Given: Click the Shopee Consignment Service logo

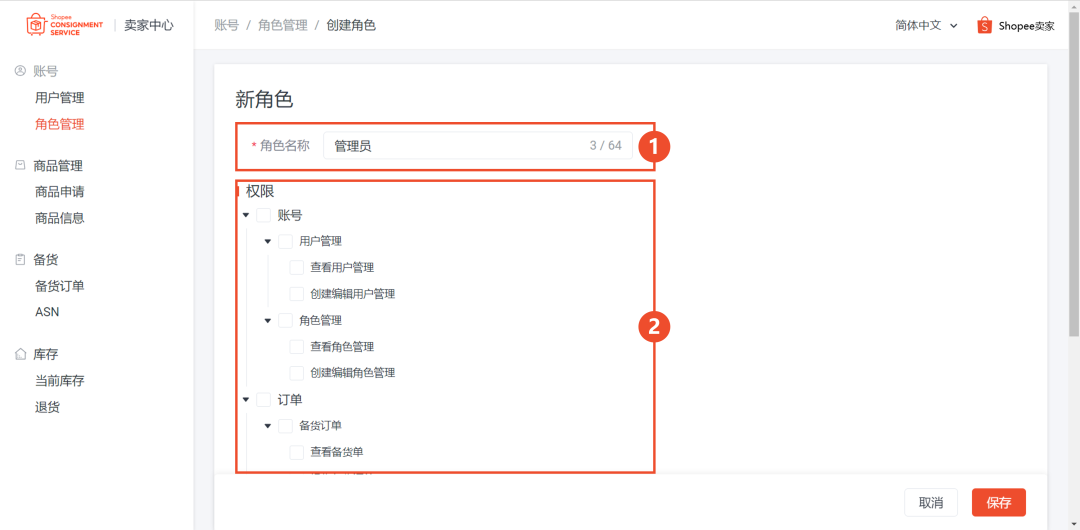Looking at the screenshot, I should (64, 25).
